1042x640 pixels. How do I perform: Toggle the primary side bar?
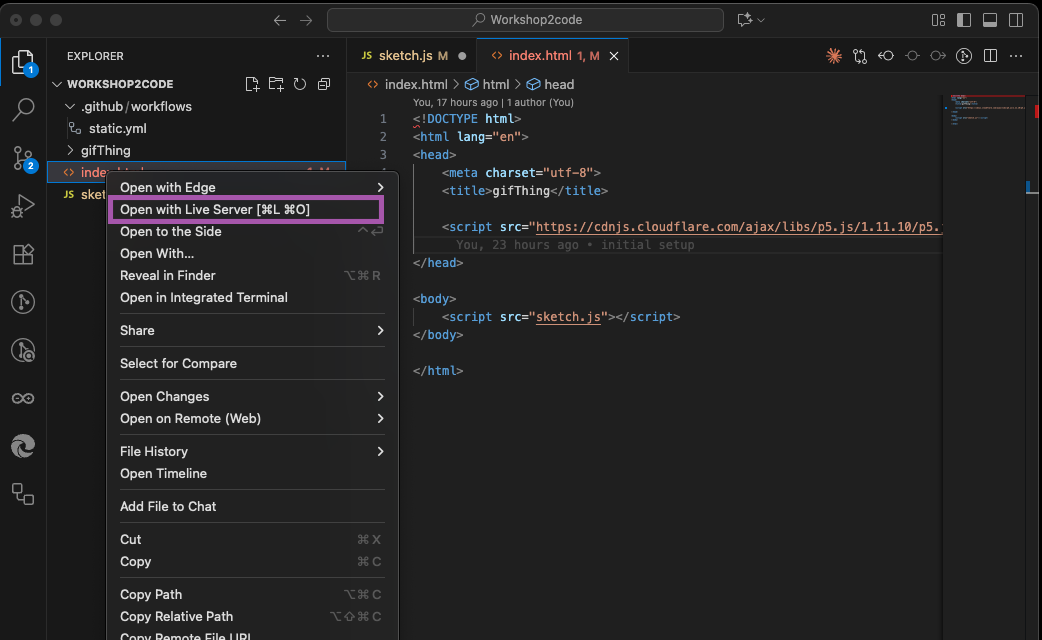coord(964,20)
